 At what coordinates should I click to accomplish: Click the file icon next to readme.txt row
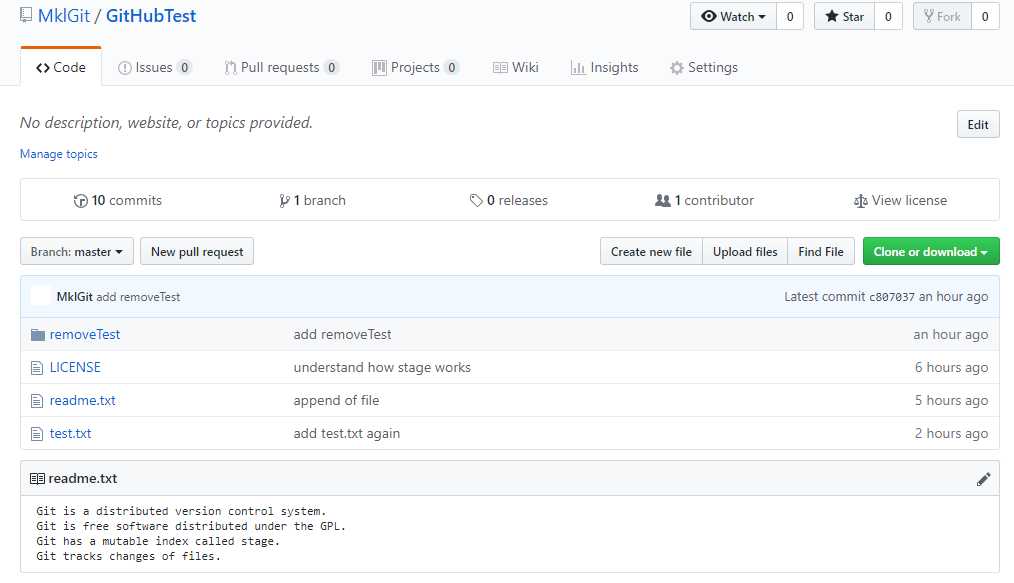(x=37, y=401)
